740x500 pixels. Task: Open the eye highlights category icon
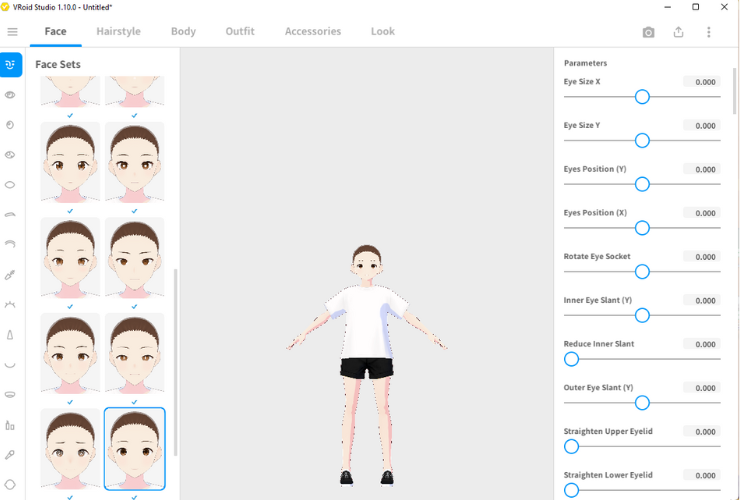point(10,155)
